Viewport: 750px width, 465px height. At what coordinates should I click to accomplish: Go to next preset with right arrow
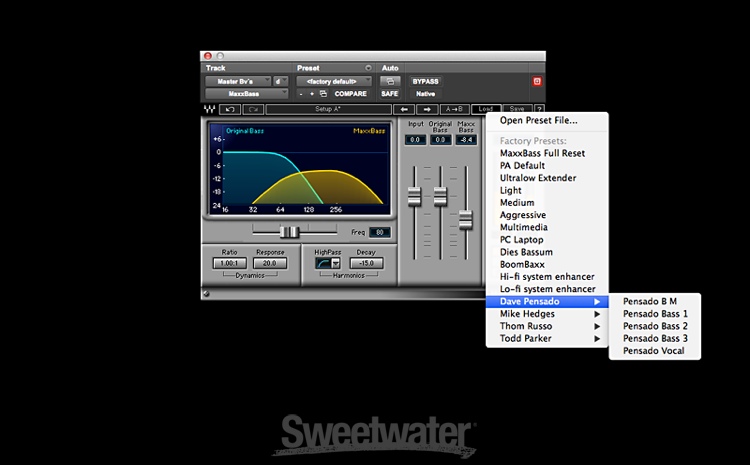coord(426,109)
